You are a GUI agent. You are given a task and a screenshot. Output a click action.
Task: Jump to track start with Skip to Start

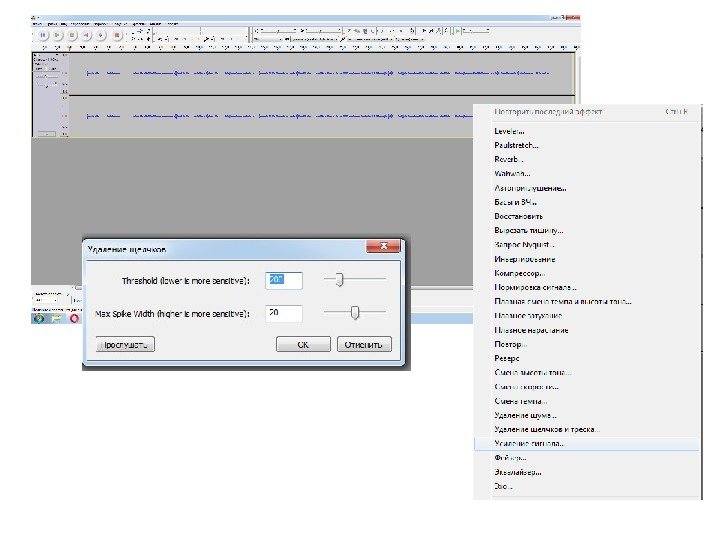pyautogui.click(x=86, y=35)
